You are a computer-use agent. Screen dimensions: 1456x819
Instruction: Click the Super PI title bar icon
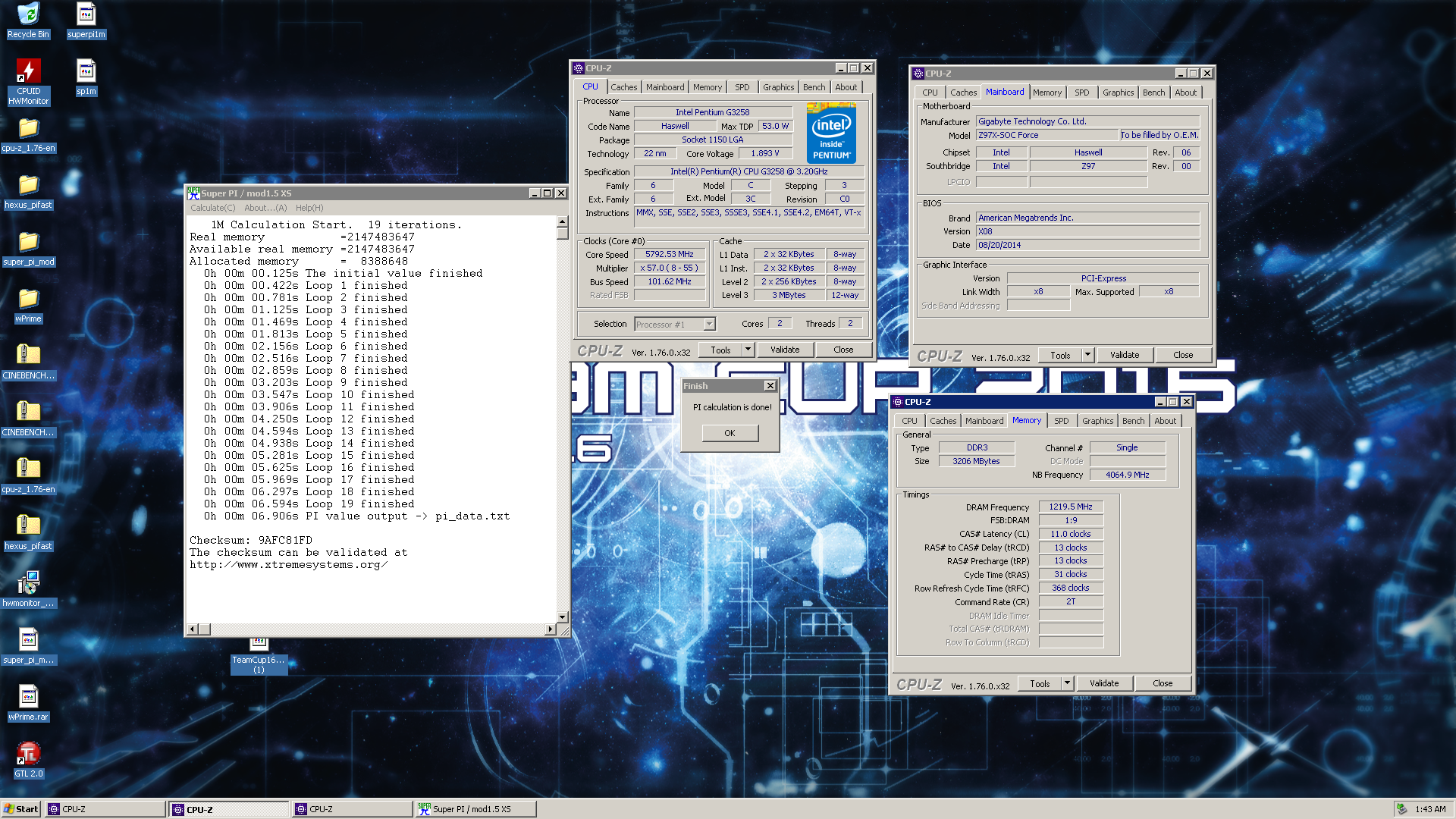[x=193, y=193]
